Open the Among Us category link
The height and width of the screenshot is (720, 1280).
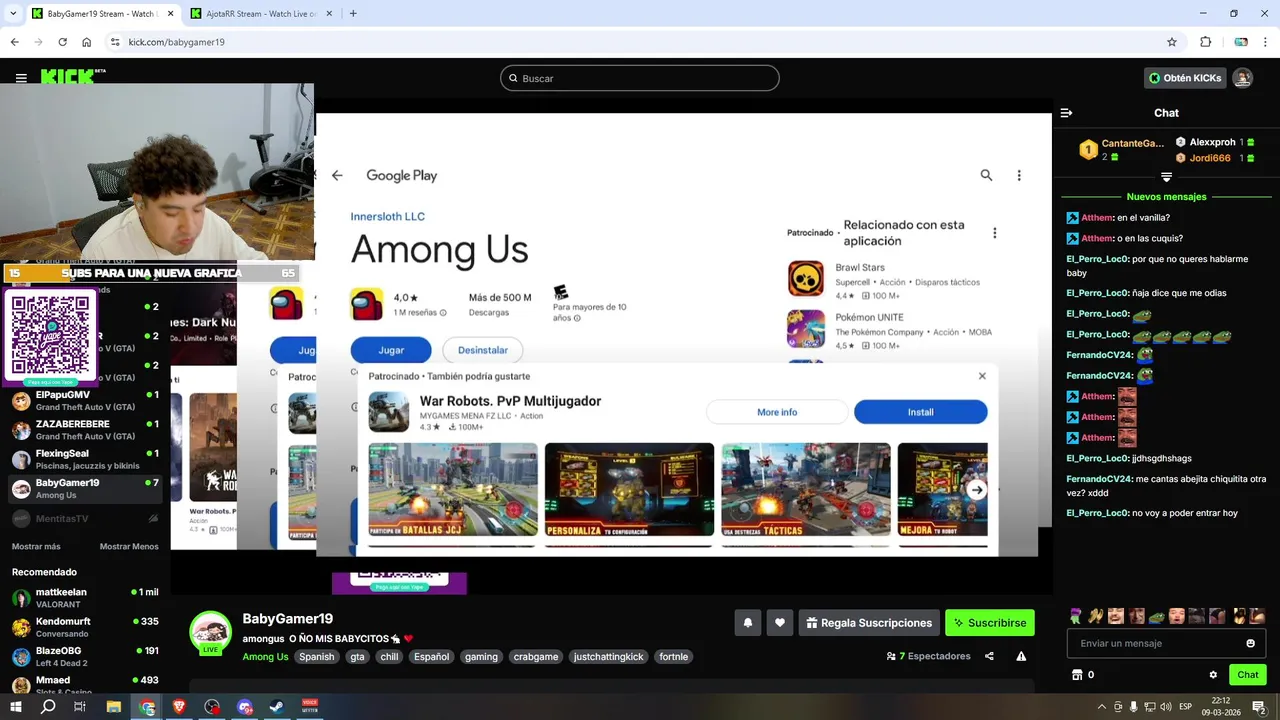click(265, 657)
